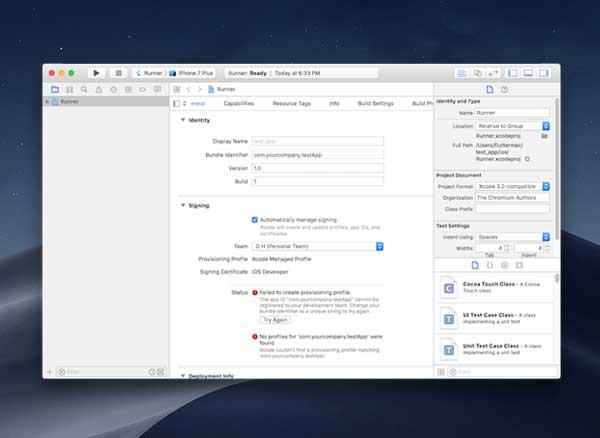Click the Bundle Identifier field
600x438 pixels.
318,155
